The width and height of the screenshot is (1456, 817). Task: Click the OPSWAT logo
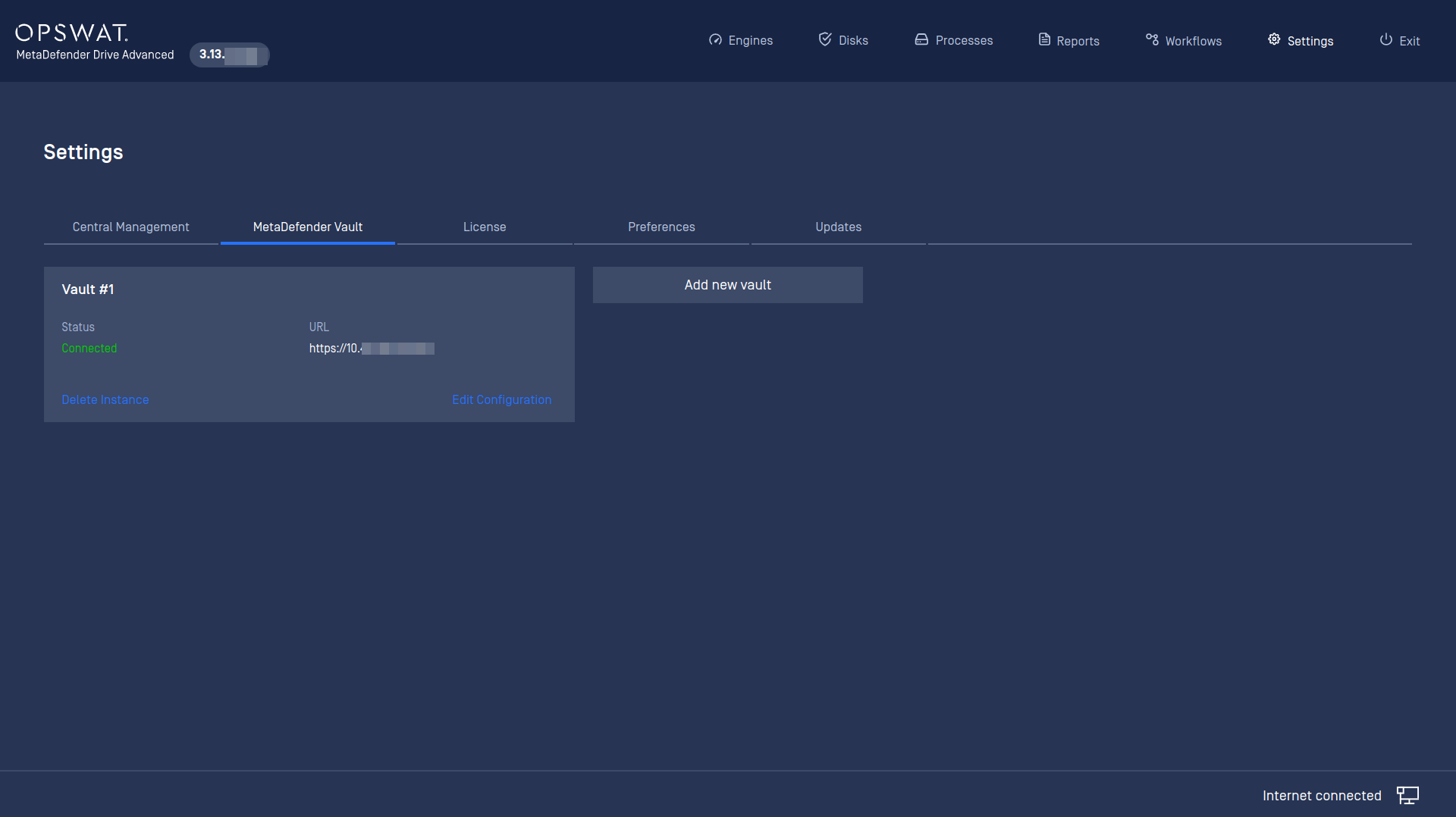point(72,33)
